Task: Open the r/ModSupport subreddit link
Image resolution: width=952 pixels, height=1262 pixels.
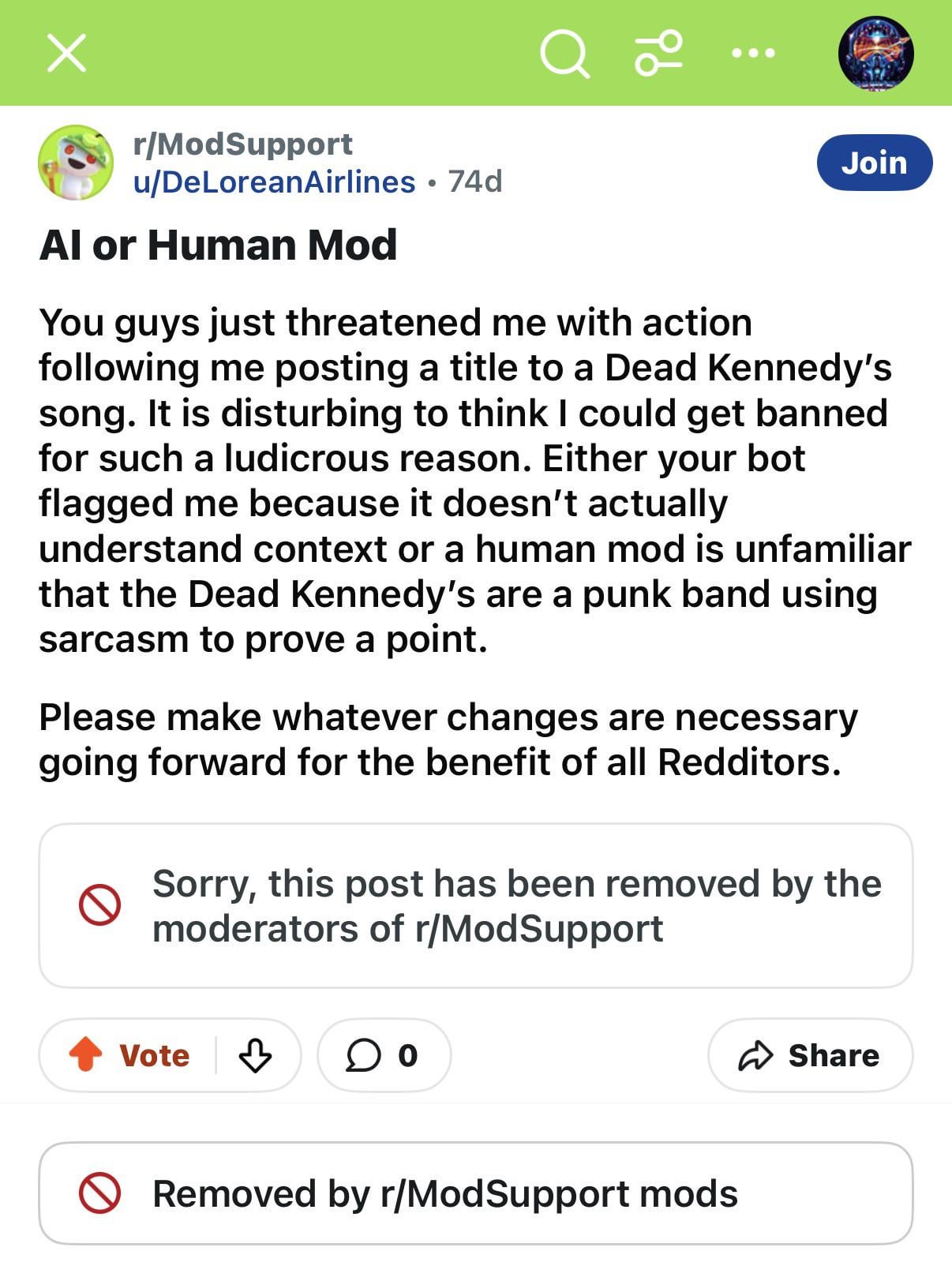Action: (243, 144)
